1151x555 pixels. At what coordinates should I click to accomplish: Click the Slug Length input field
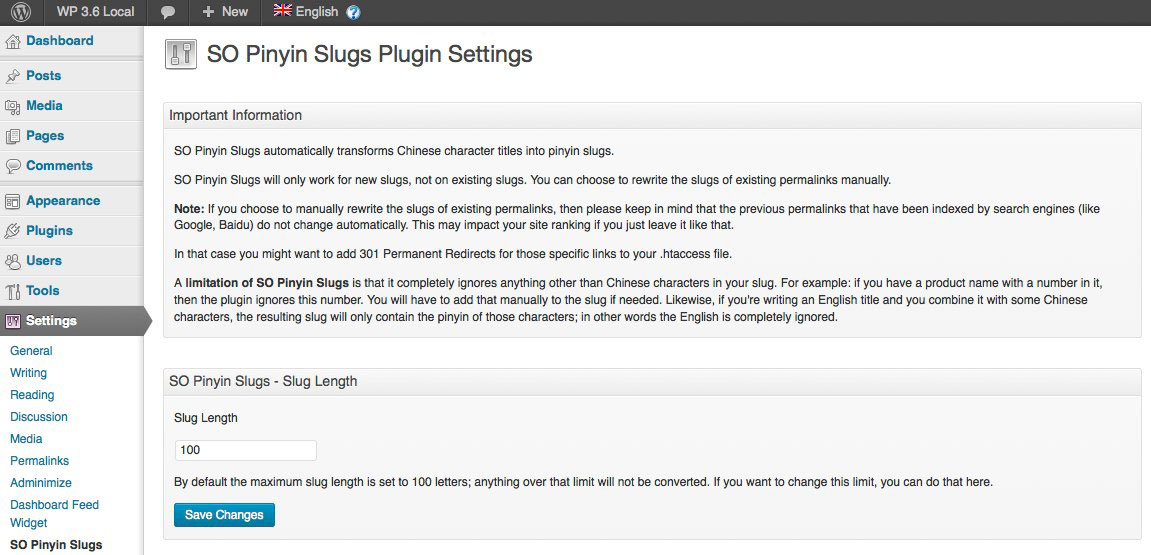(x=245, y=450)
